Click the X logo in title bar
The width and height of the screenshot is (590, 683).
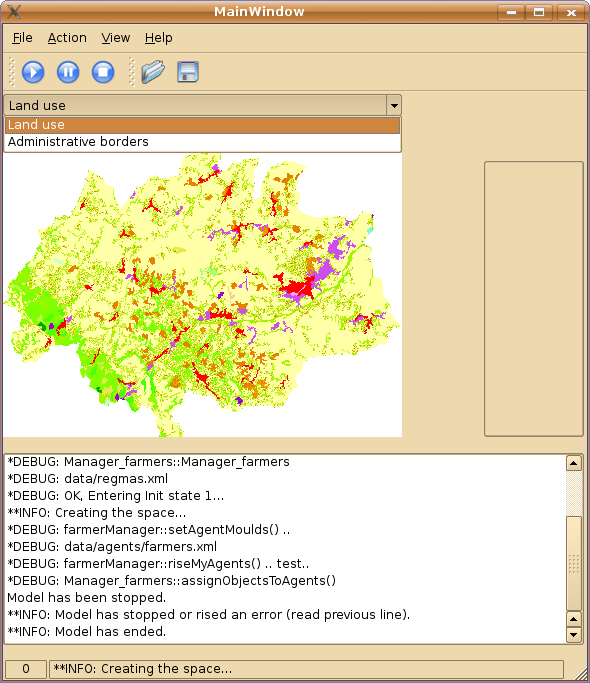pos(14,12)
